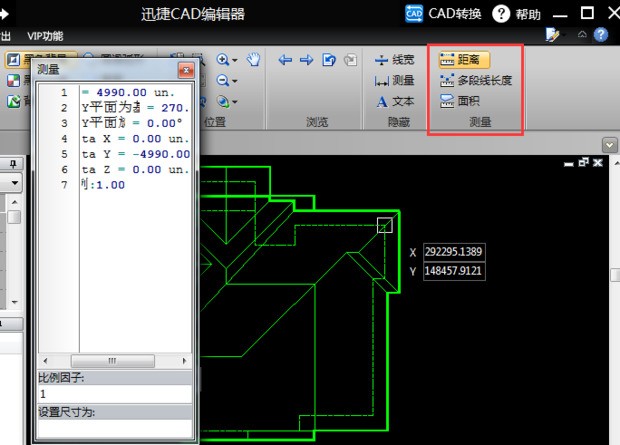Go to previous view with left arrow
This screenshot has height=445, width=620.
pos(285,60)
